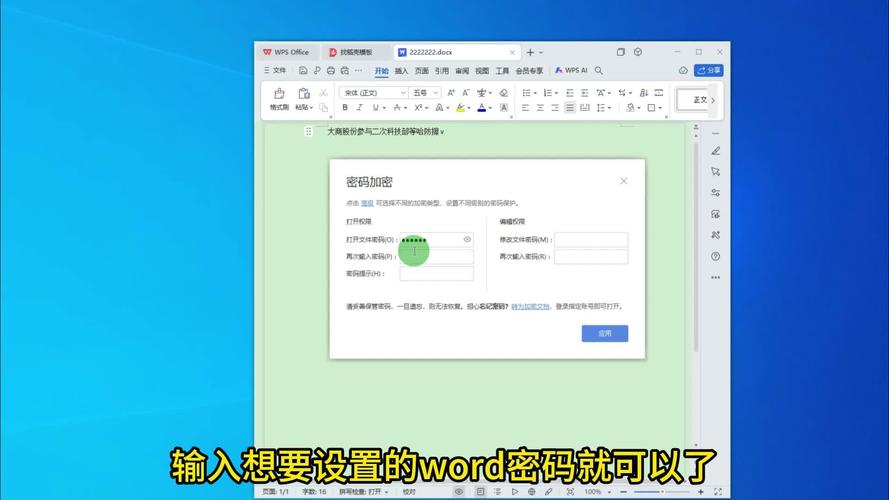The width and height of the screenshot is (889, 500).
Task: Switch to the WPS Office home tab
Action: pos(286,52)
